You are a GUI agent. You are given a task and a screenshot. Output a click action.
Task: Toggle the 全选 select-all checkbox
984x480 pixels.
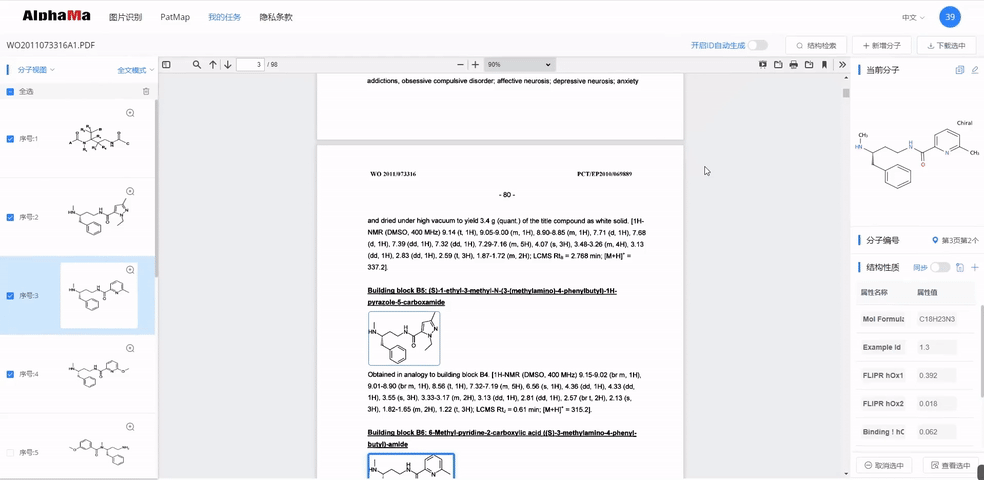[10, 92]
